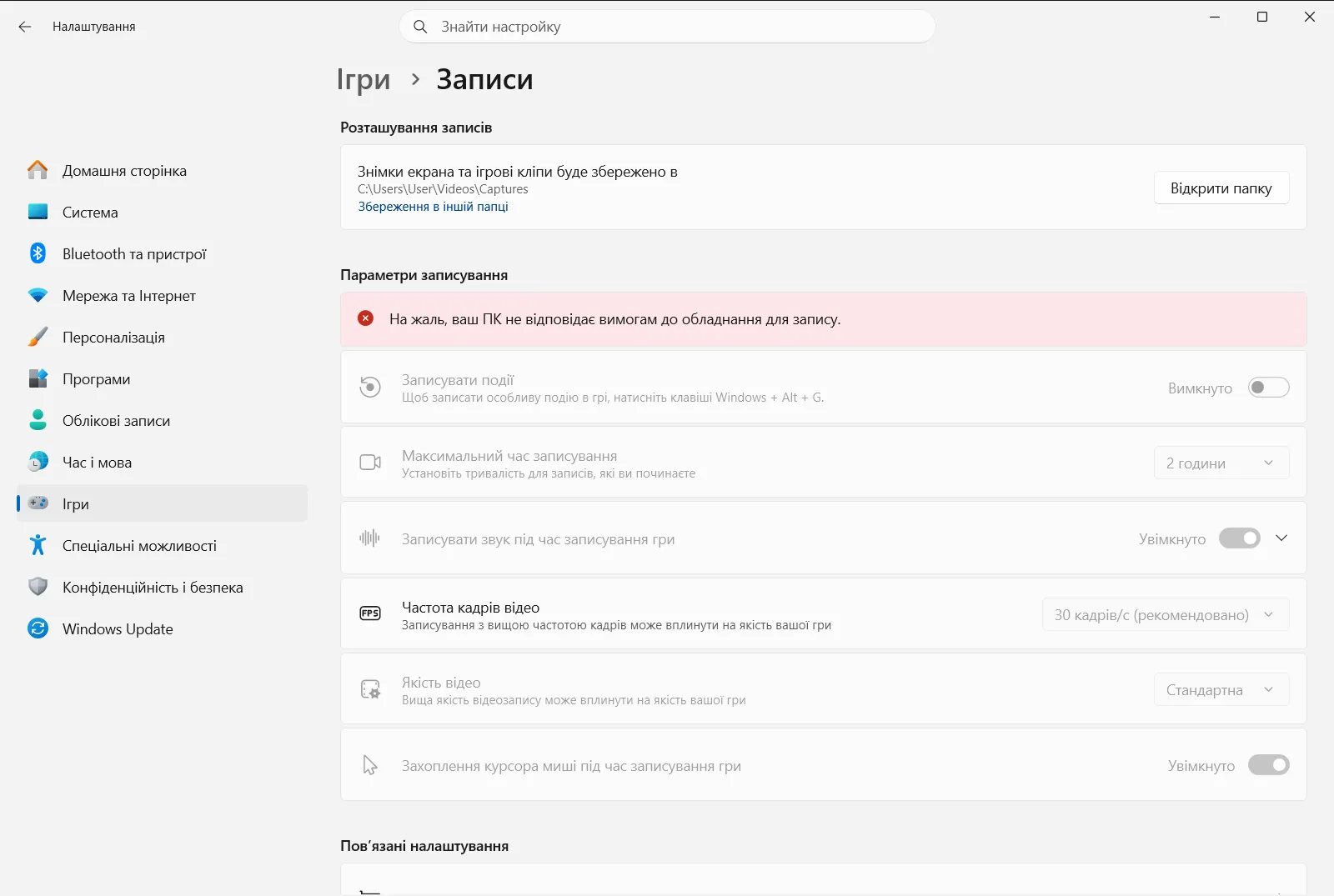Click the FPS icon for Частота кадрів відео
The height and width of the screenshot is (896, 1334).
point(370,613)
